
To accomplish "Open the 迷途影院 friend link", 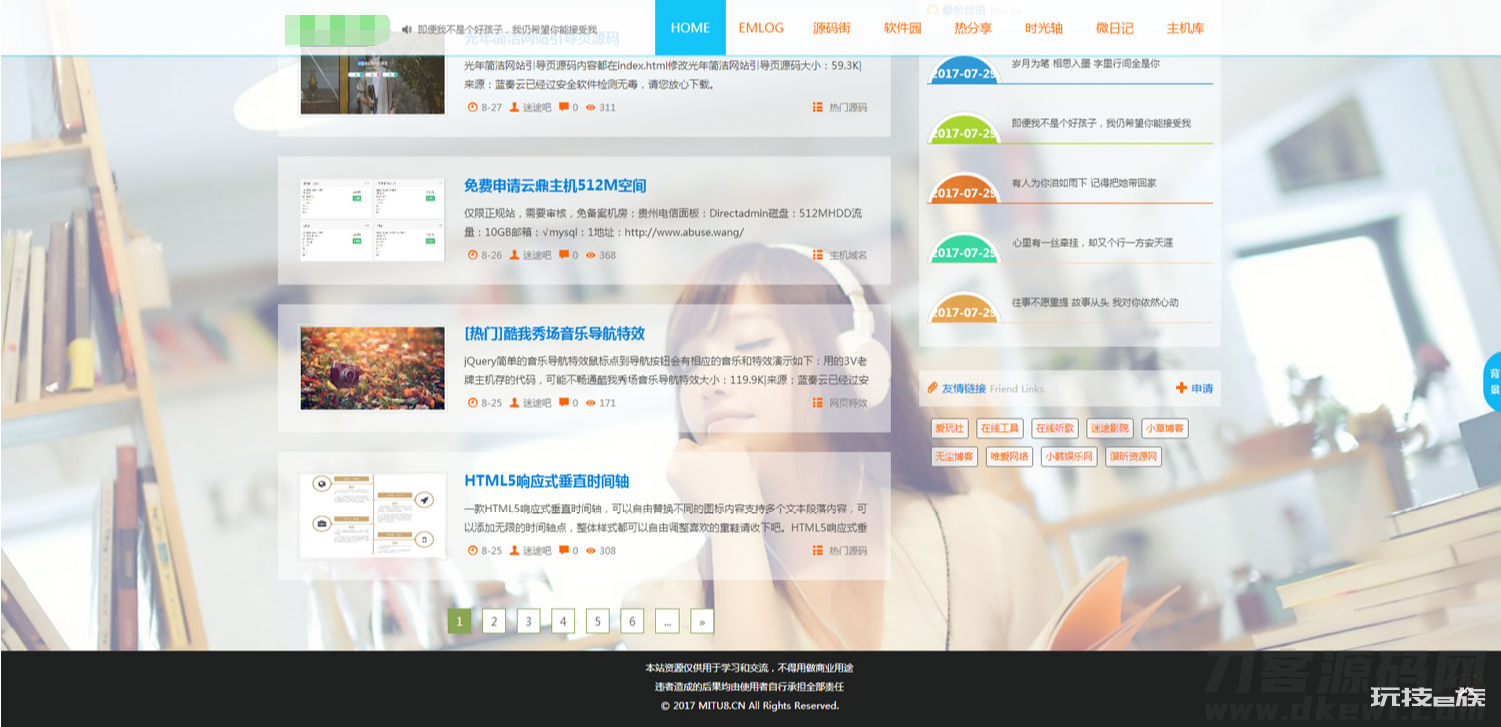I will [1109, 428].
